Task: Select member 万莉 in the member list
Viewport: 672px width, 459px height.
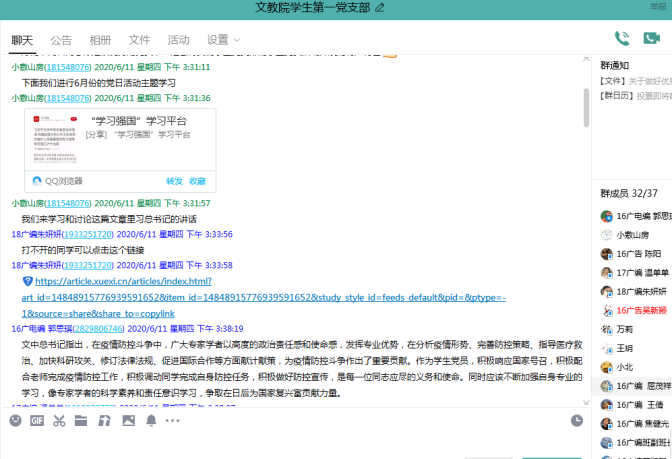Action: [624, 329]
